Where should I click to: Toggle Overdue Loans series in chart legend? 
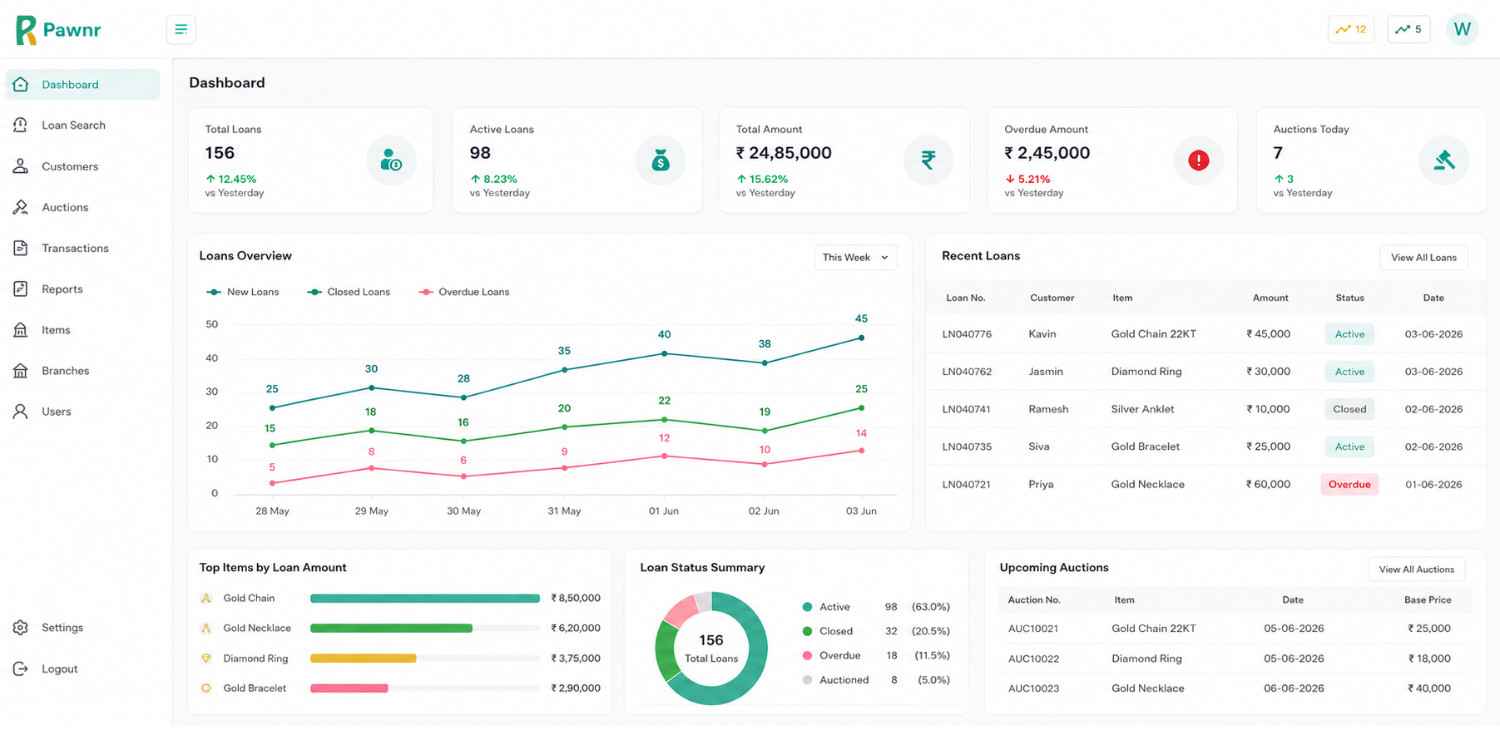coord(463,292)
